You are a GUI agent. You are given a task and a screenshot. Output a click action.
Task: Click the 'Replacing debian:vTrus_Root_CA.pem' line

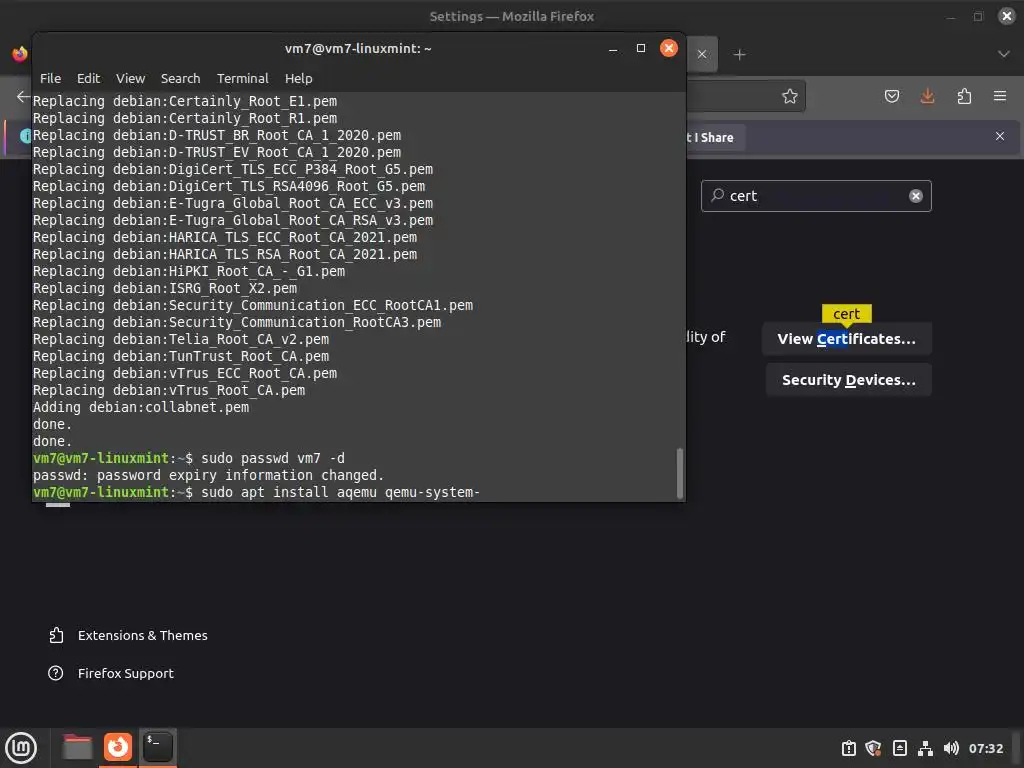pos(168,391)
